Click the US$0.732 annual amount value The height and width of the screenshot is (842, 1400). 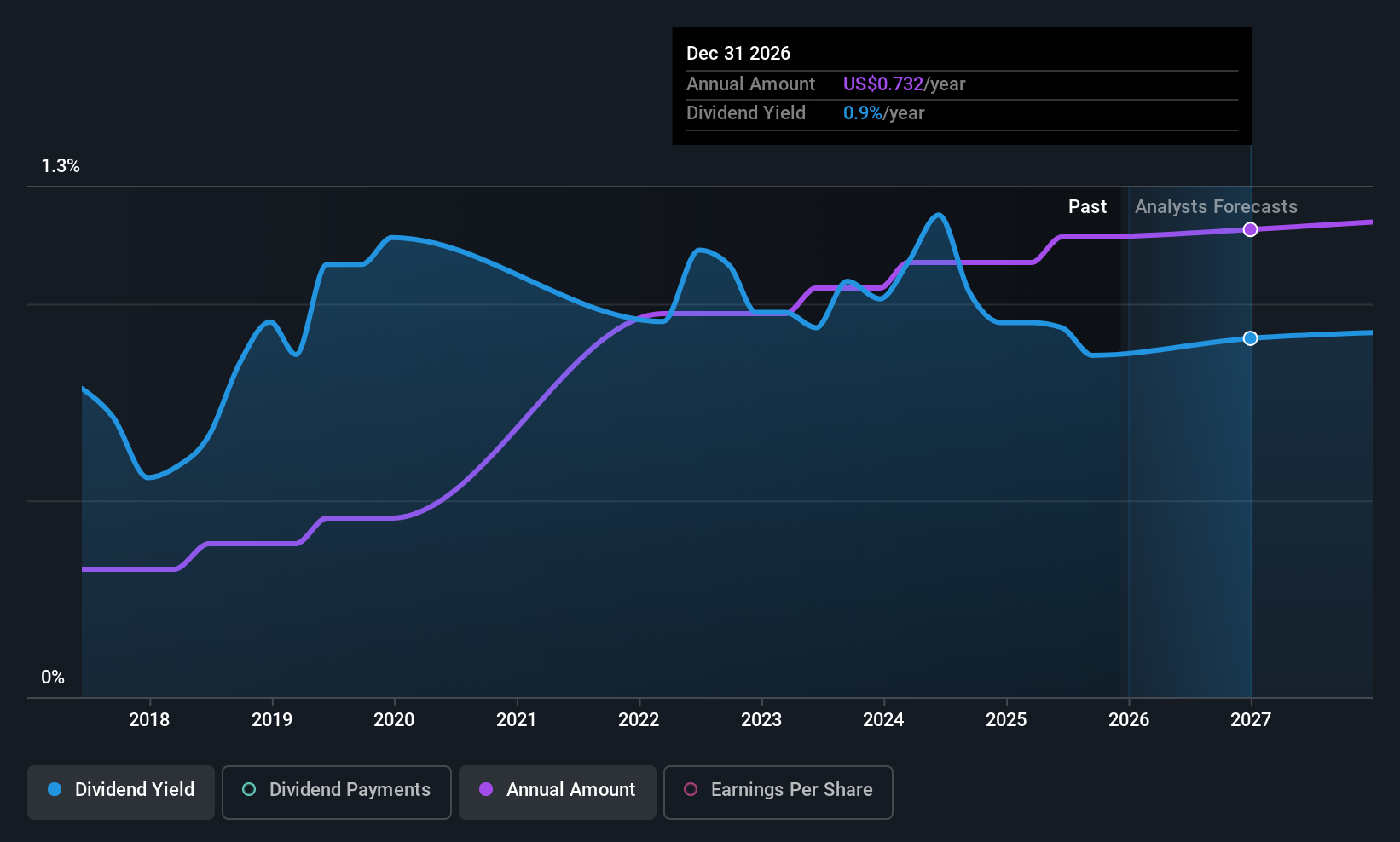point(883,84)
